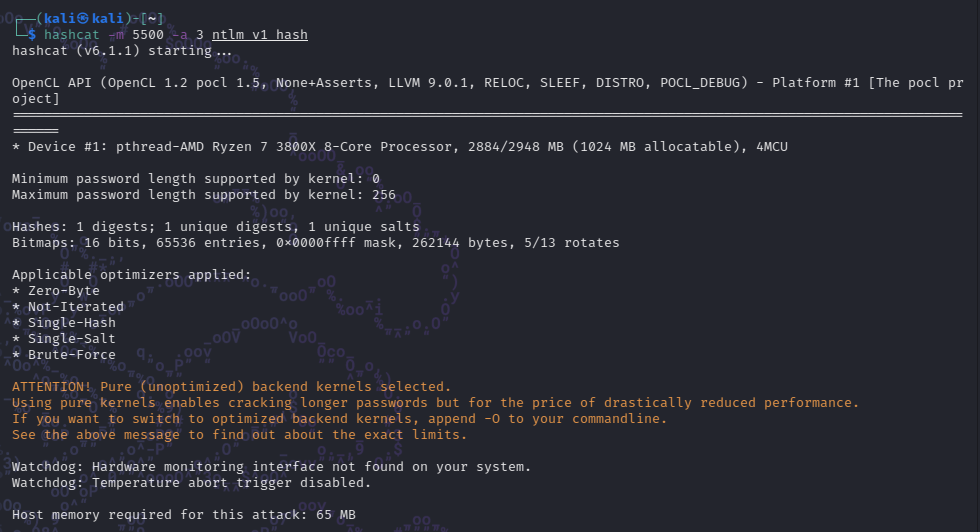Click the '-a' attack mode flag

pyautogui.click(x=180, y=35)
